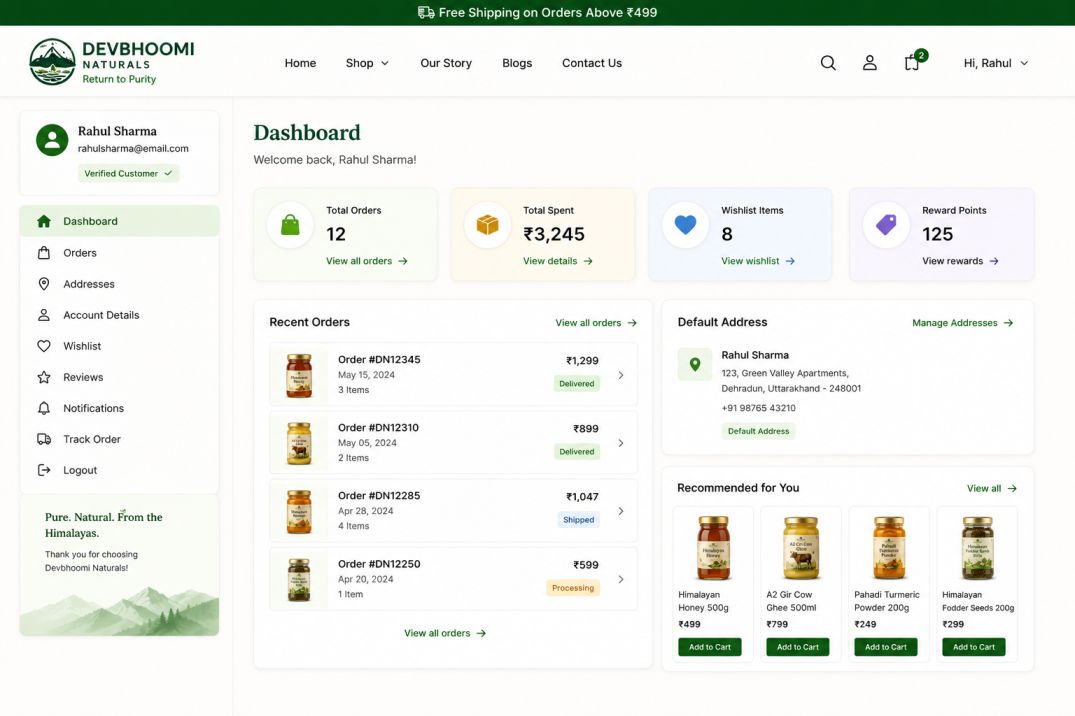This screenshot has width=1075, height=716.
Task: Click View wishlist link
Action: (x=758, y=261)
